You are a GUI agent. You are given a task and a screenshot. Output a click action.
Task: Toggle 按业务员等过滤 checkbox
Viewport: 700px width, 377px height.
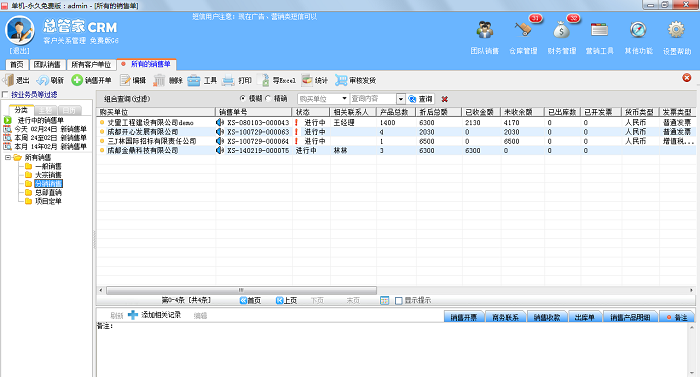pyautogui.click(x=5, y=94)
